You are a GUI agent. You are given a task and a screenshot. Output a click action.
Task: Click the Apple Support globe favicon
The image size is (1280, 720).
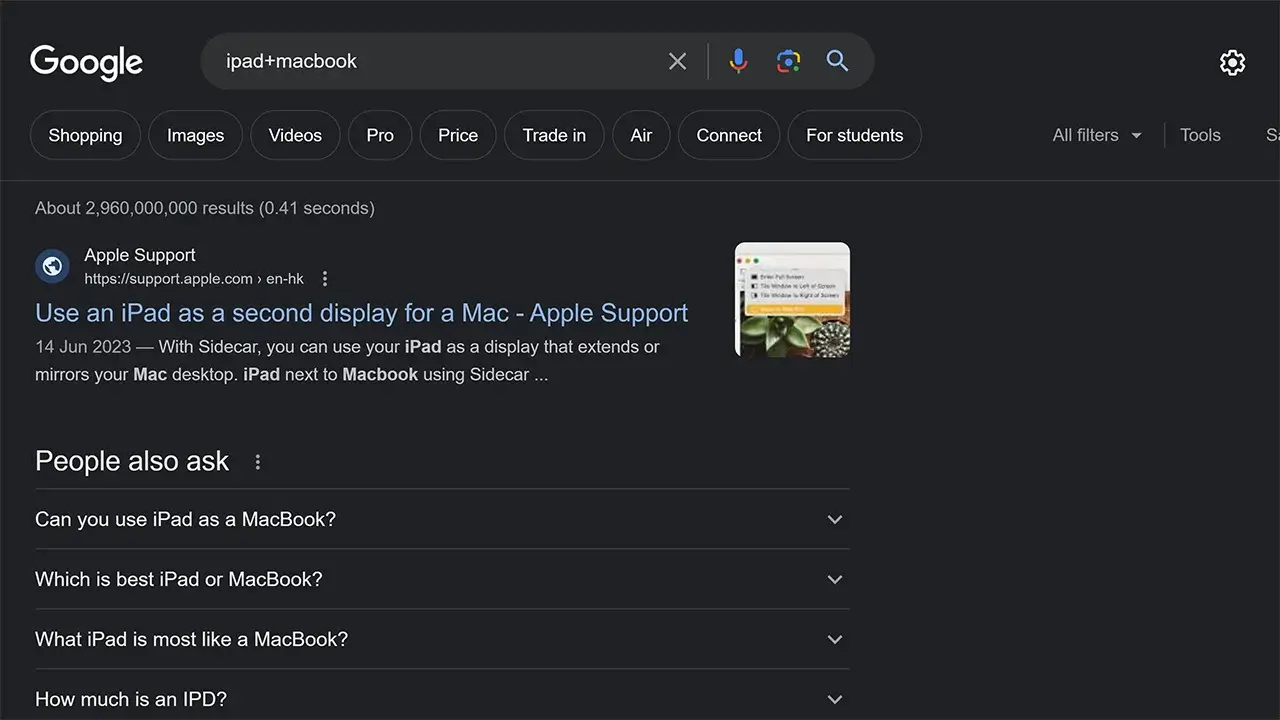pos(52,266)
